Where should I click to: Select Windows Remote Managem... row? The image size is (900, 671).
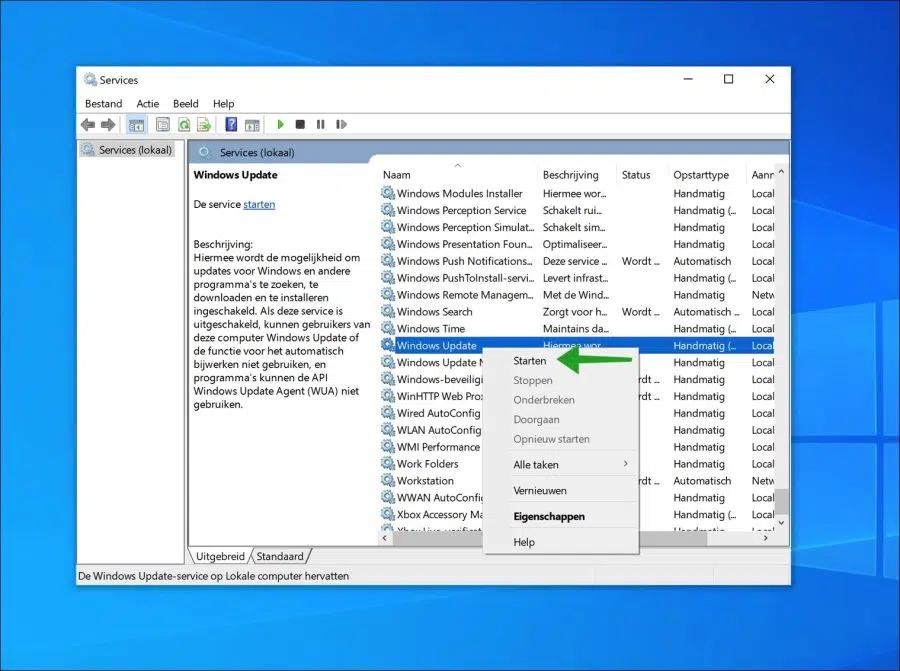pos(577,294)
